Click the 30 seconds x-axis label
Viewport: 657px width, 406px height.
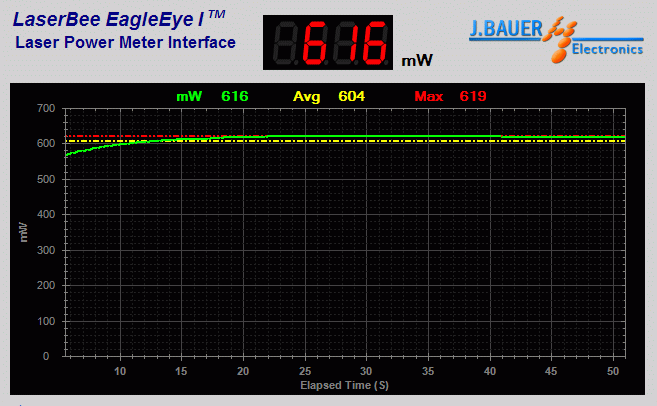[366, 371]
